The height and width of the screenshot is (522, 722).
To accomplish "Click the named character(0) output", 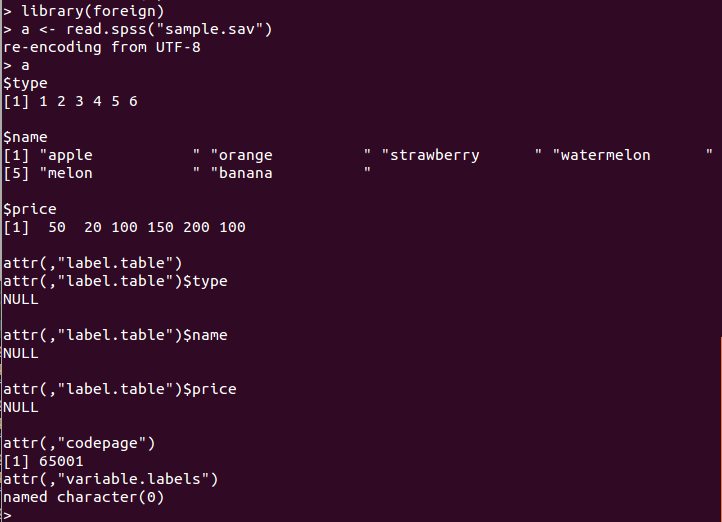I will (84, 497).
